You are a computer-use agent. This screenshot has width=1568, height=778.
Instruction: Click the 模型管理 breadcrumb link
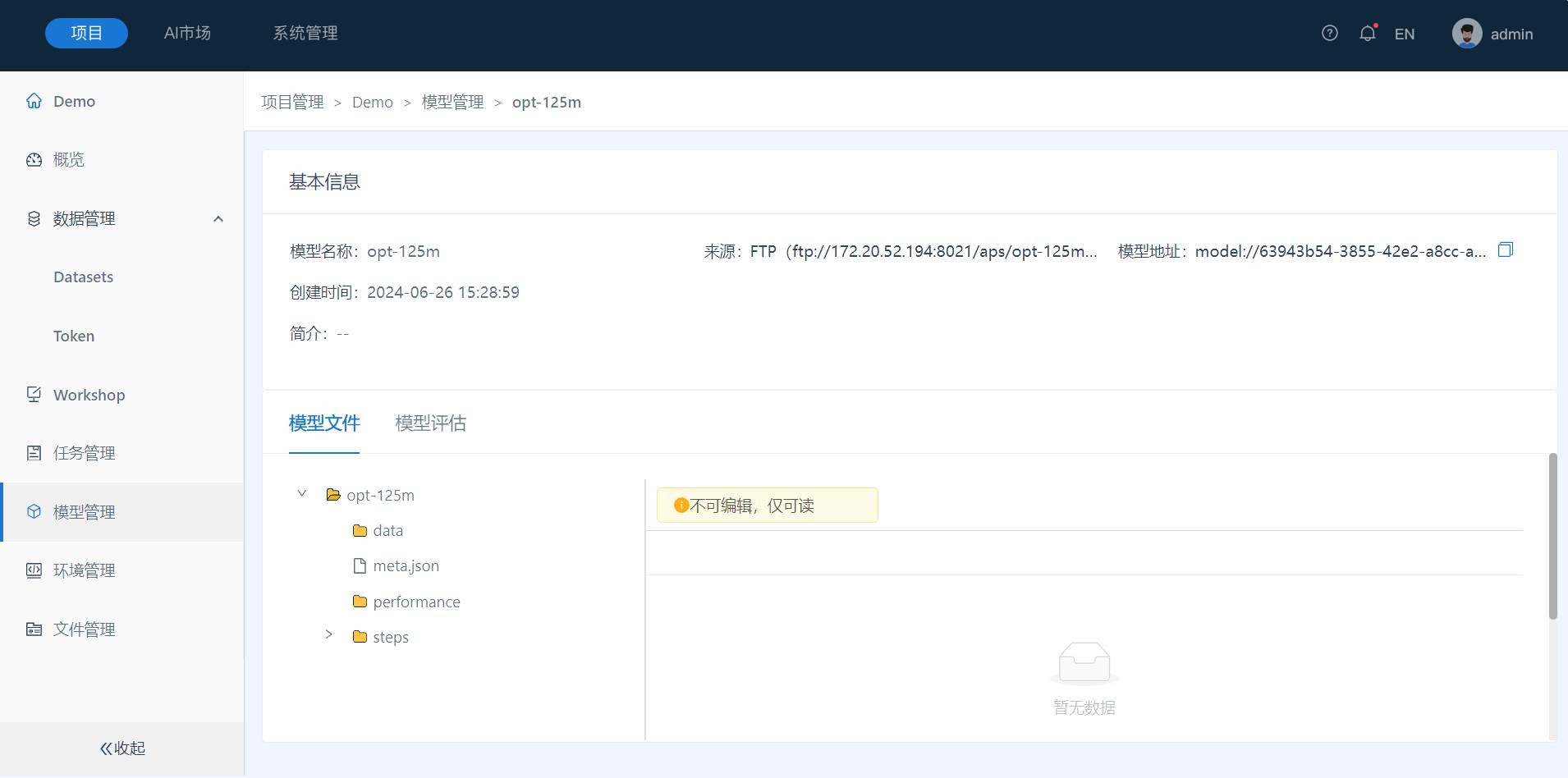pos(452,102)
